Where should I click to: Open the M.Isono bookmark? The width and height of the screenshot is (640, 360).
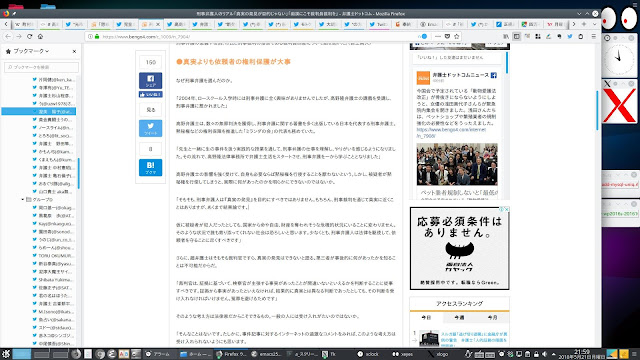[x=53, y=311]
